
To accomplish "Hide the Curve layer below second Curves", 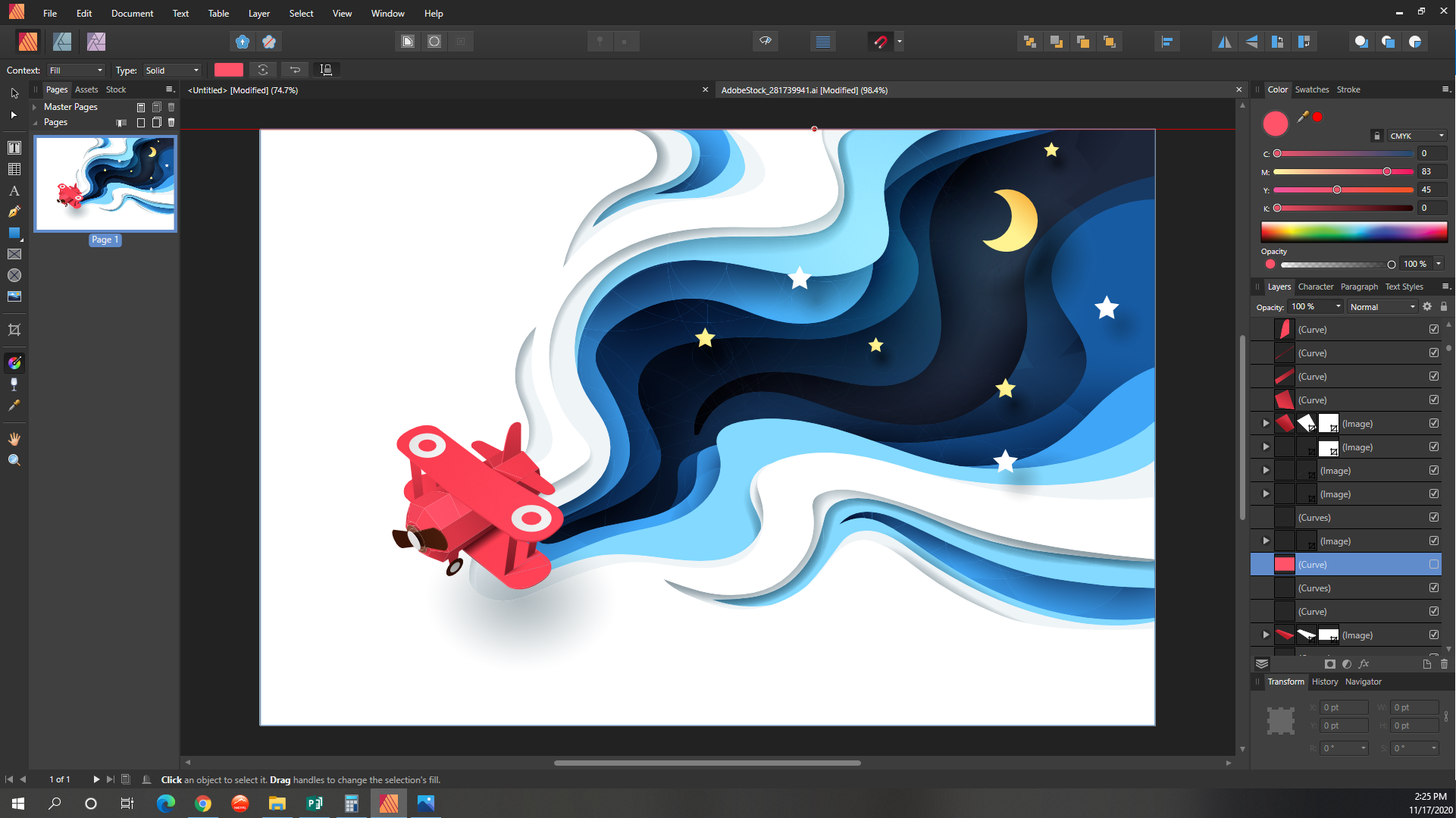I will pos(1434,611).
